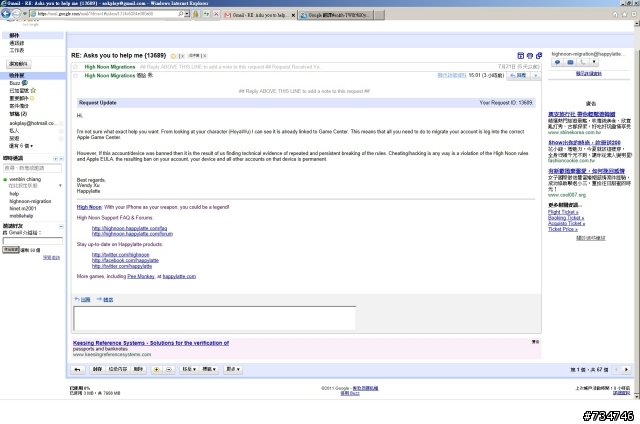This screenshot has width=640, height=424.
Task: Select highnoon-migration in the chat list
Action: (30, 201)
